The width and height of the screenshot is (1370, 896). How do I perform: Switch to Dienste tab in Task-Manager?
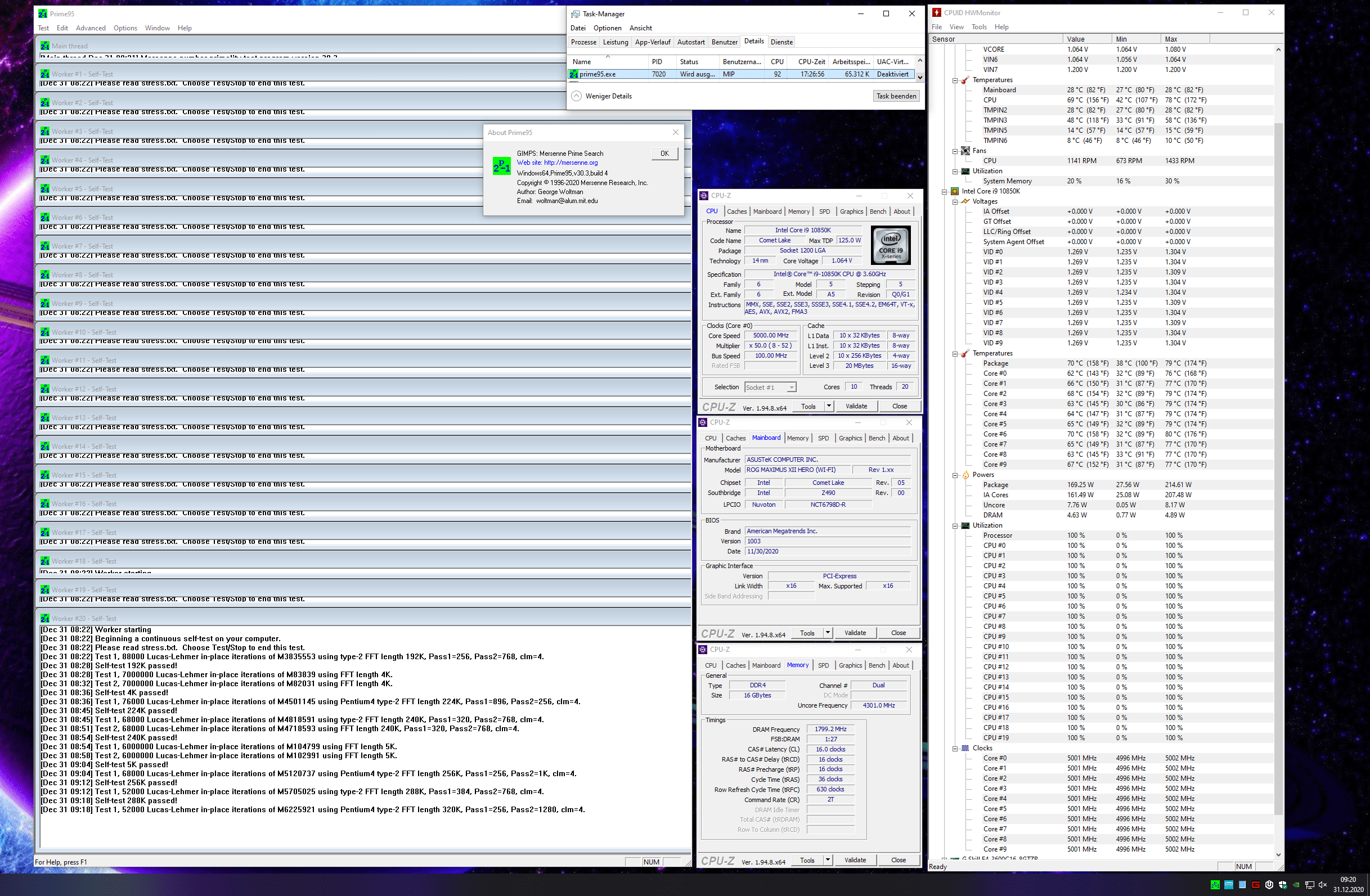[781, 42]
